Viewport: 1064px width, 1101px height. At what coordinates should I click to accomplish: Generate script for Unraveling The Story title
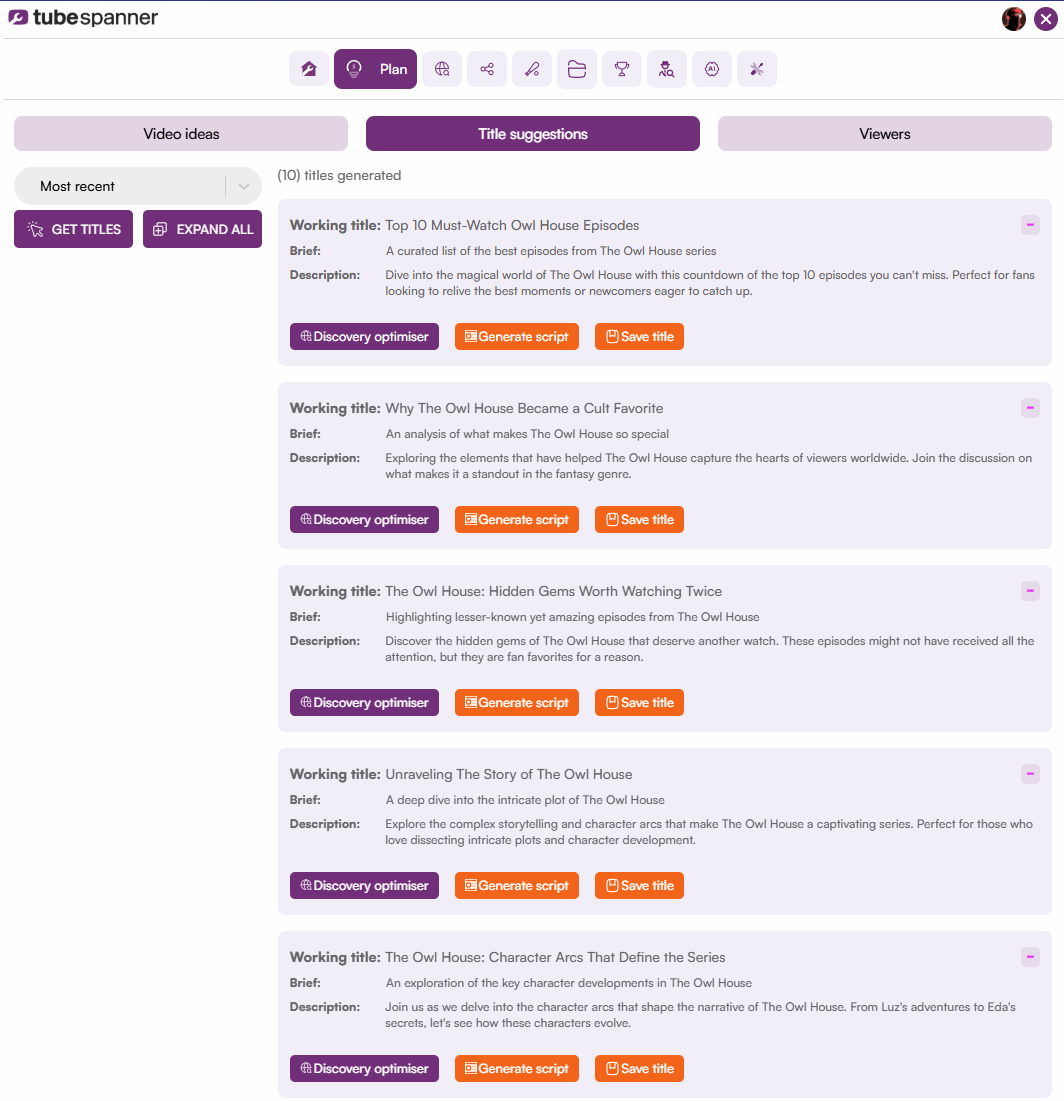(517, 885)
